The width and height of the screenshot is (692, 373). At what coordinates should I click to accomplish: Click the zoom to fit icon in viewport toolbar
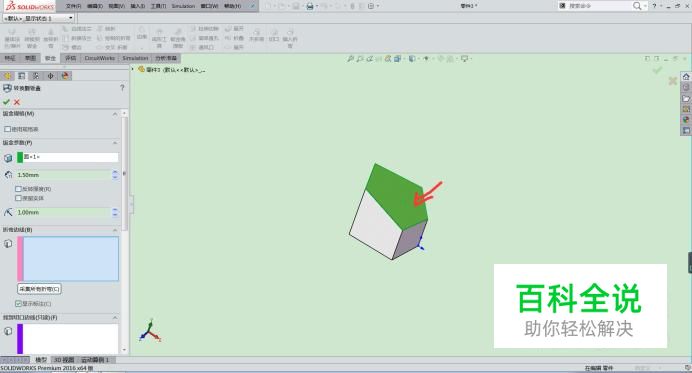pos(351,58)
